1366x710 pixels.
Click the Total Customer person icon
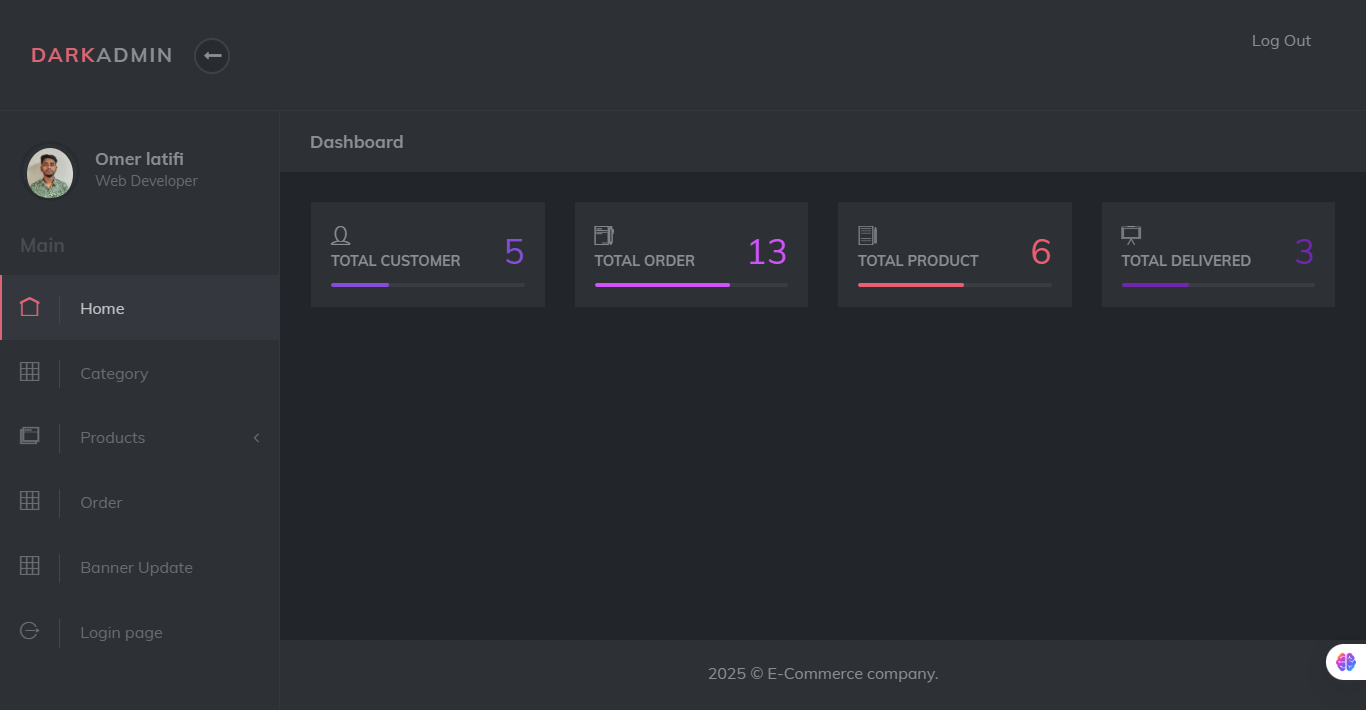tap(340, 234)
